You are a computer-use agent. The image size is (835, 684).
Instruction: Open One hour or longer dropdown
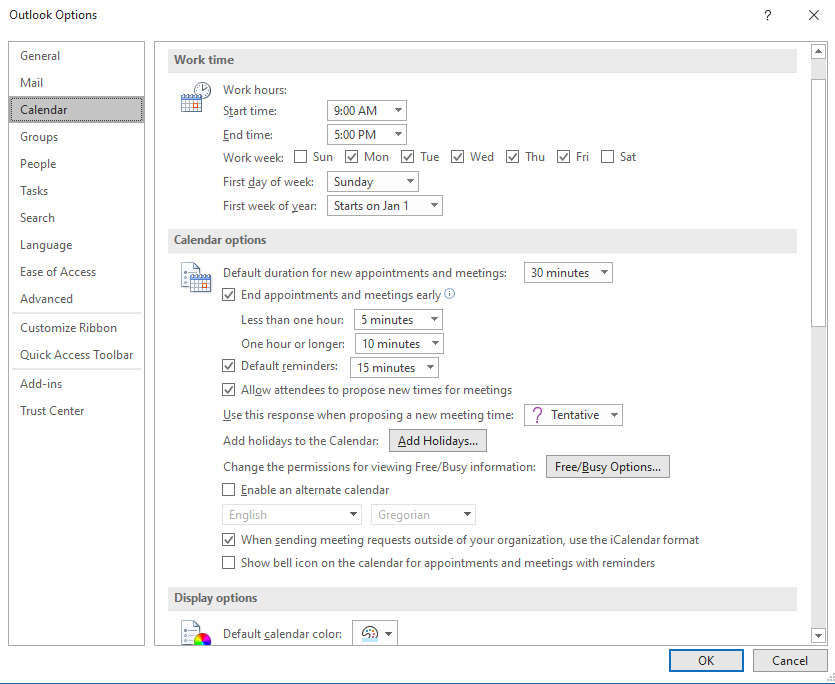pos(399,344)
